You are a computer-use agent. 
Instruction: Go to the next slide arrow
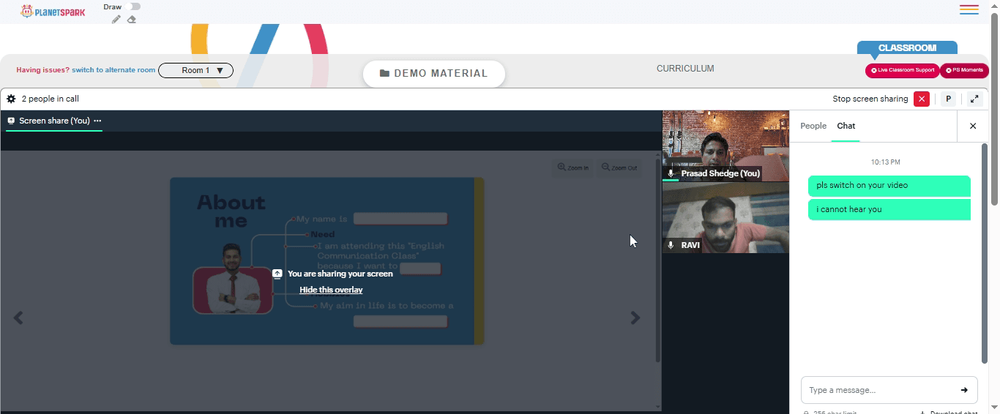coord(635,318)
